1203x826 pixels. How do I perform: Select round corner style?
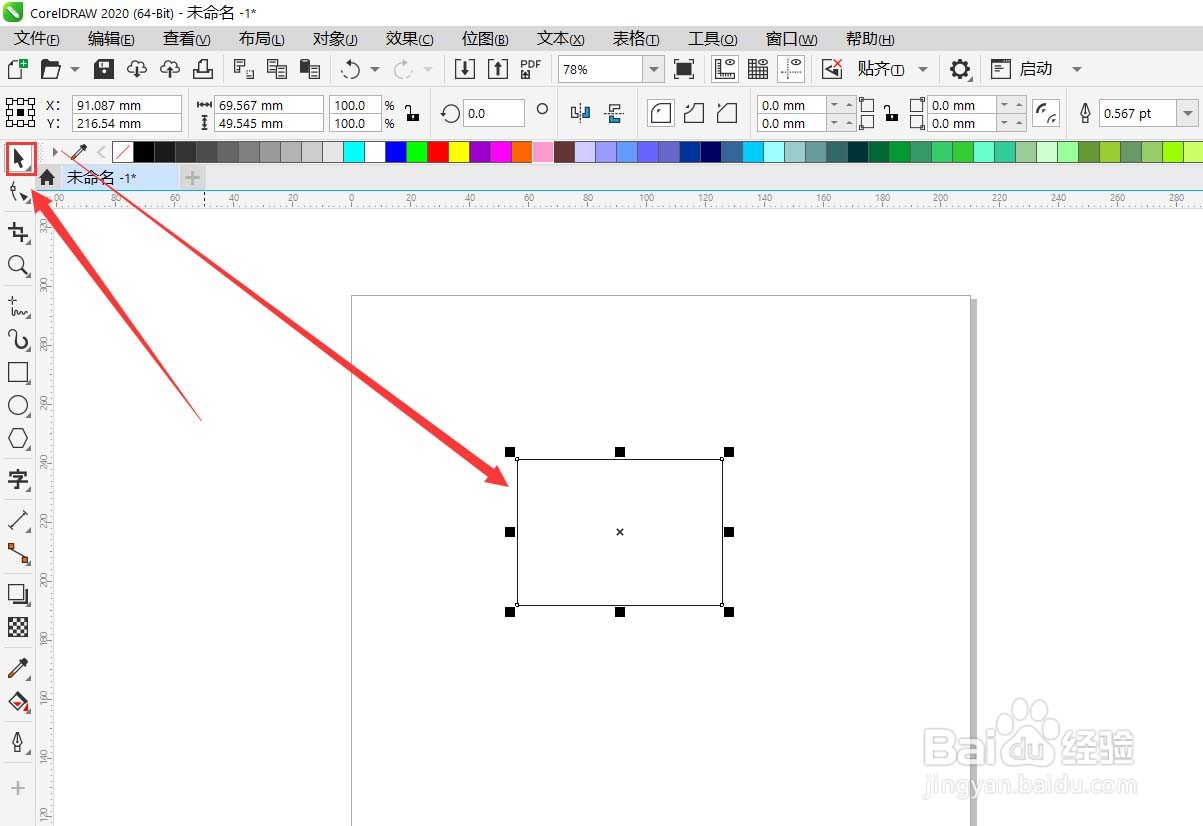tap(661, 113)
